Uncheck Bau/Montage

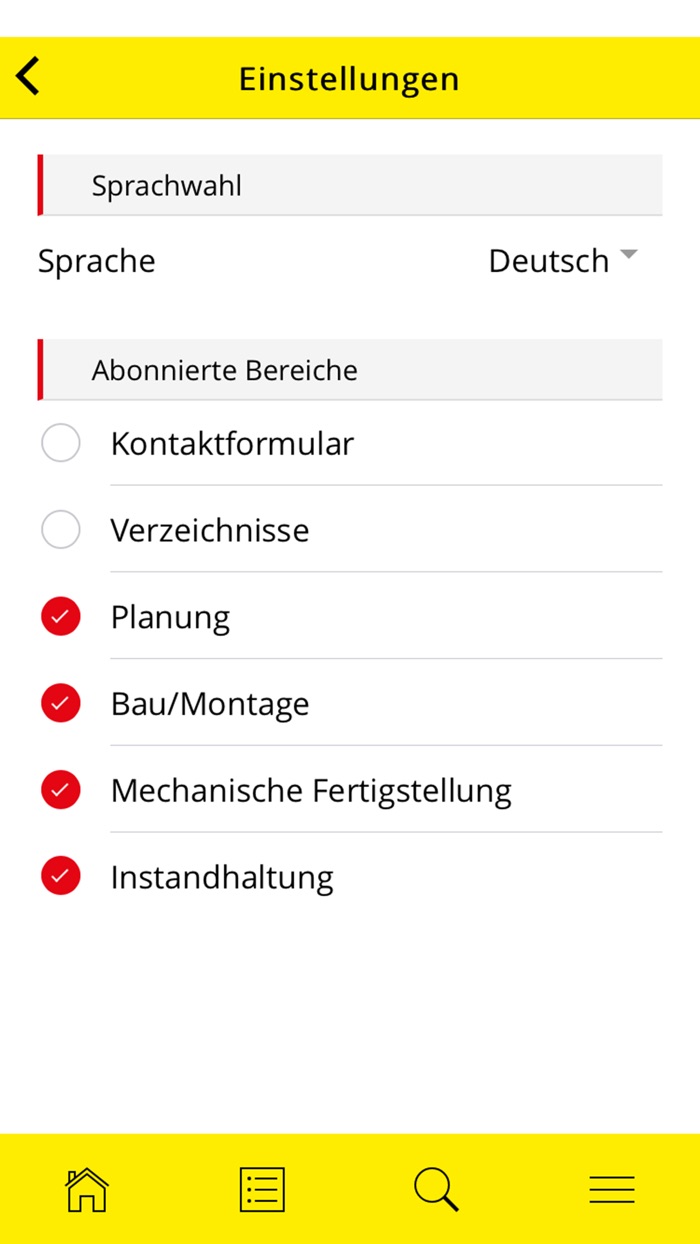pos(60,703)
